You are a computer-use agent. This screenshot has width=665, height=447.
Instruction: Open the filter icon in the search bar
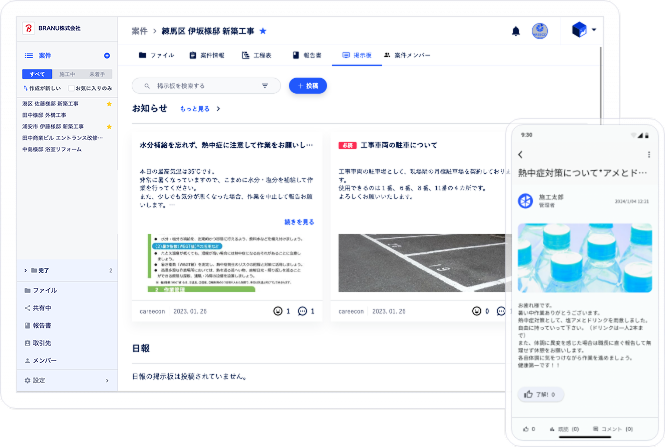coord(265,86)
